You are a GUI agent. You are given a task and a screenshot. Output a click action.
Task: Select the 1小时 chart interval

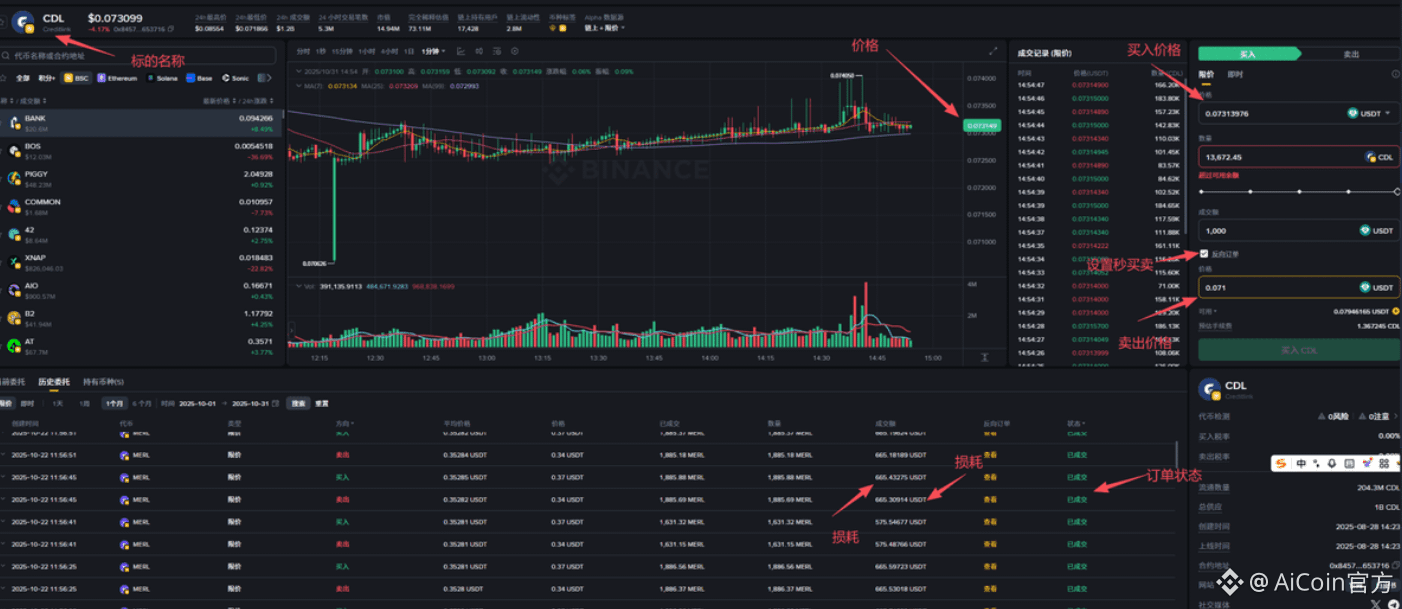click(366, 51)
